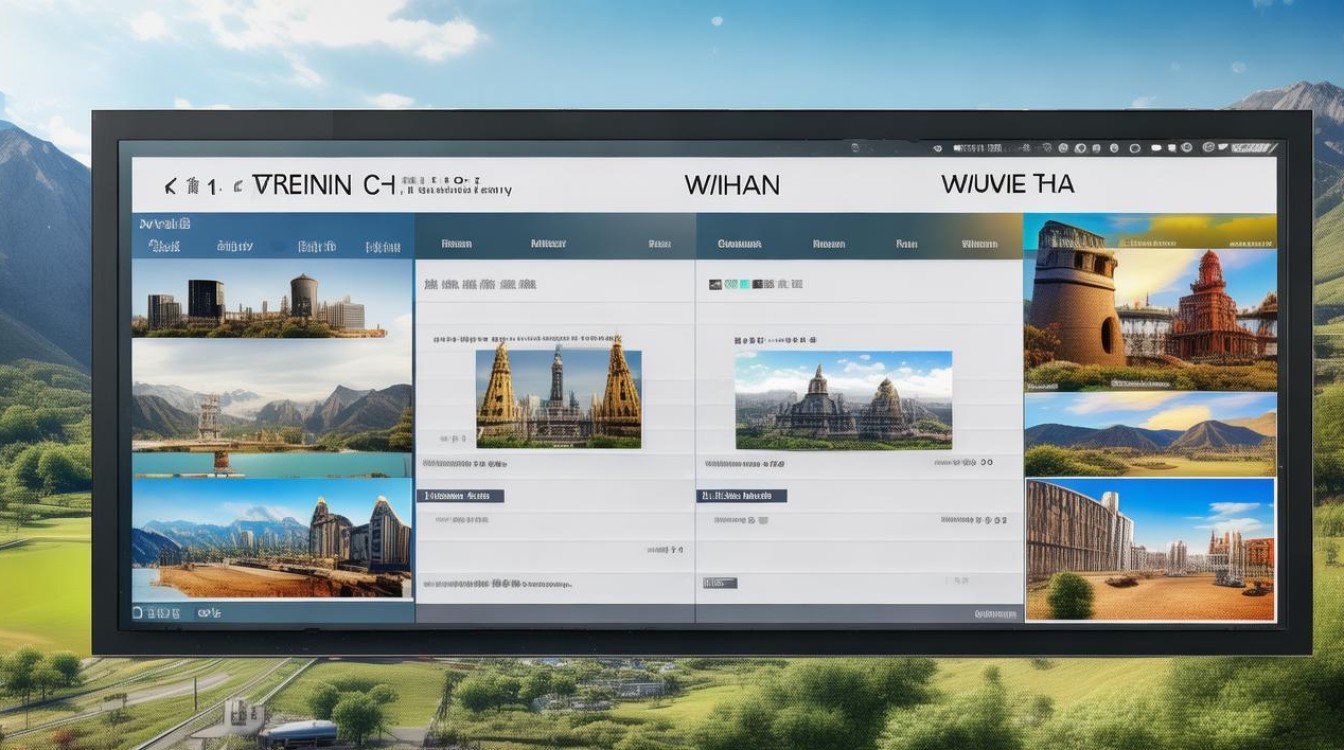The image size is (1344, 750).
Task: Open the lakeside skyscrapers and snowy mountains thumbnail
Action: (x=272, y=539)
